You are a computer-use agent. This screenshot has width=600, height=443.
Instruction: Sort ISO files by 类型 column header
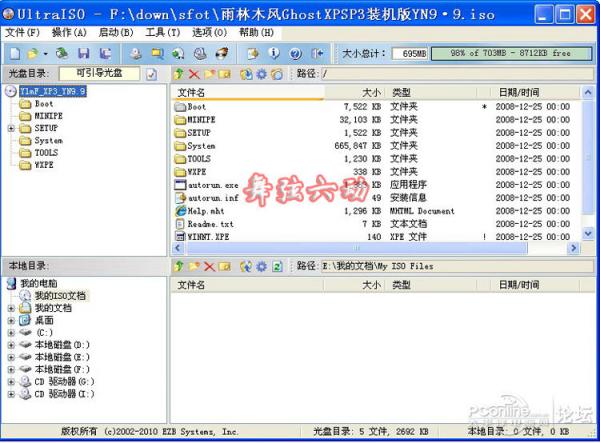[431, 92]
